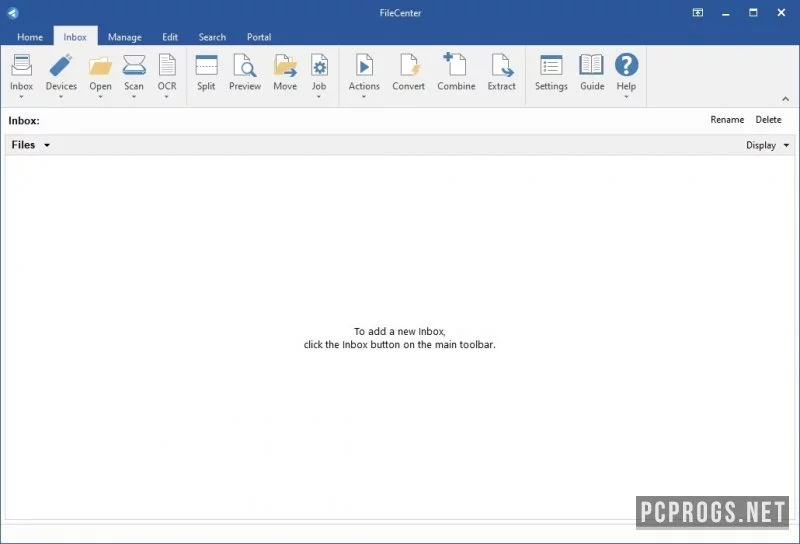Open the Guide book icon
The image size is (800, 544).
coord(592,66)
